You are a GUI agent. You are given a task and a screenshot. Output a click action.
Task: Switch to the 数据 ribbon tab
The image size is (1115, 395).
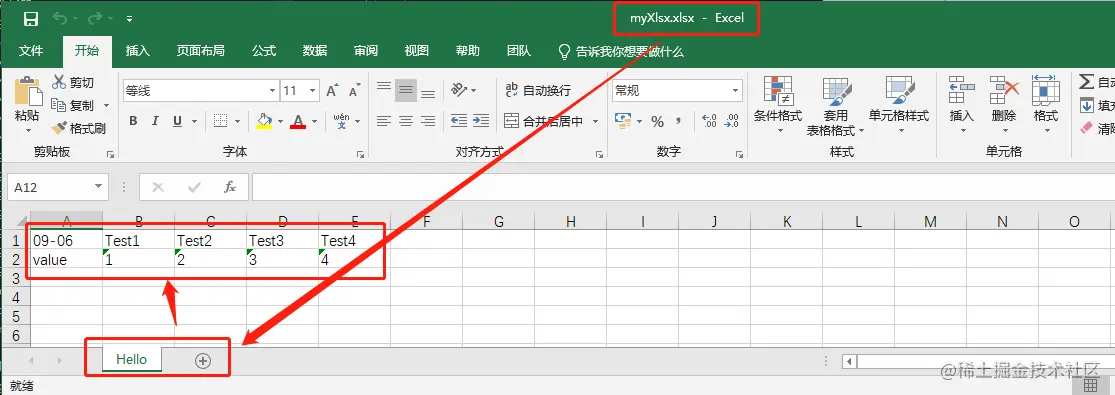[x=315, y=51]
